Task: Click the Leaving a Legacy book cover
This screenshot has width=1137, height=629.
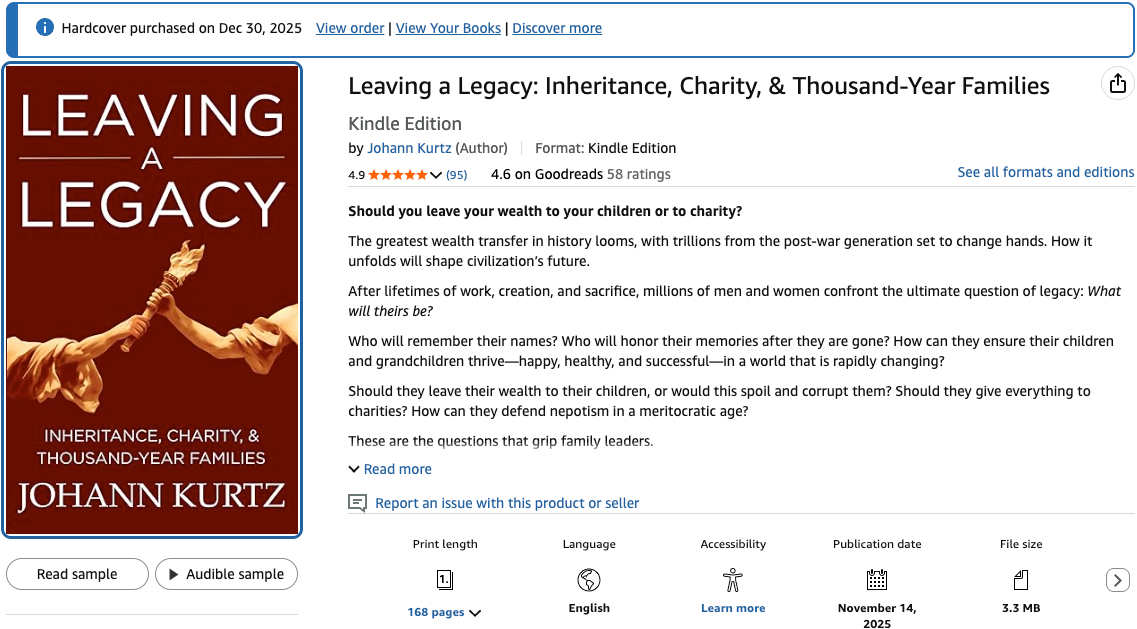Action: click(152, 300)
